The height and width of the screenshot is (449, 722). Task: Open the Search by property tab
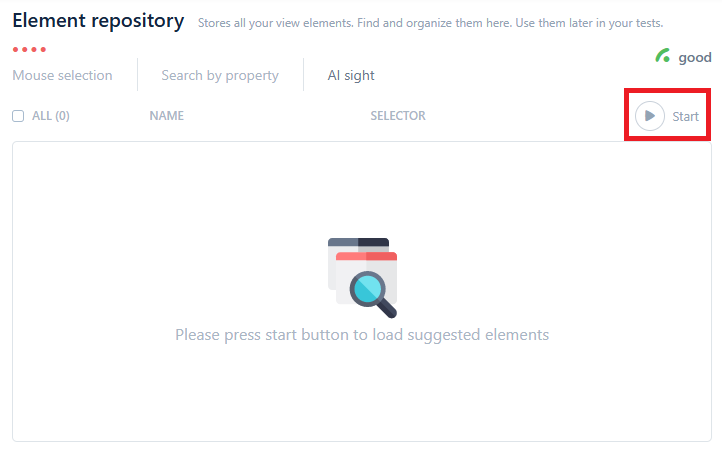pyautogui.click(x=220, y=75)
